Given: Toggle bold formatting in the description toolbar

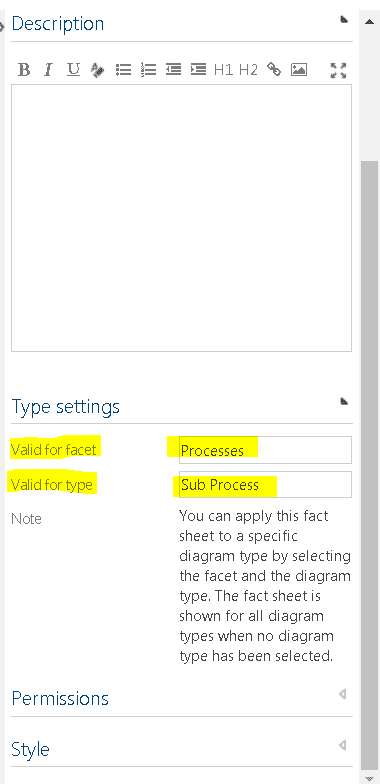Looking at the screenshot, I should [x=24, y=70].
